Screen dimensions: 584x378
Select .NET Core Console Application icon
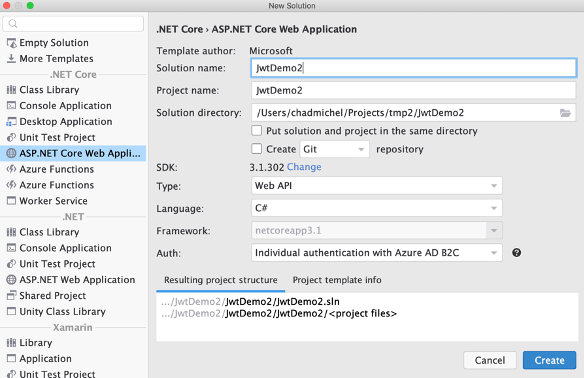coord(12,105)
